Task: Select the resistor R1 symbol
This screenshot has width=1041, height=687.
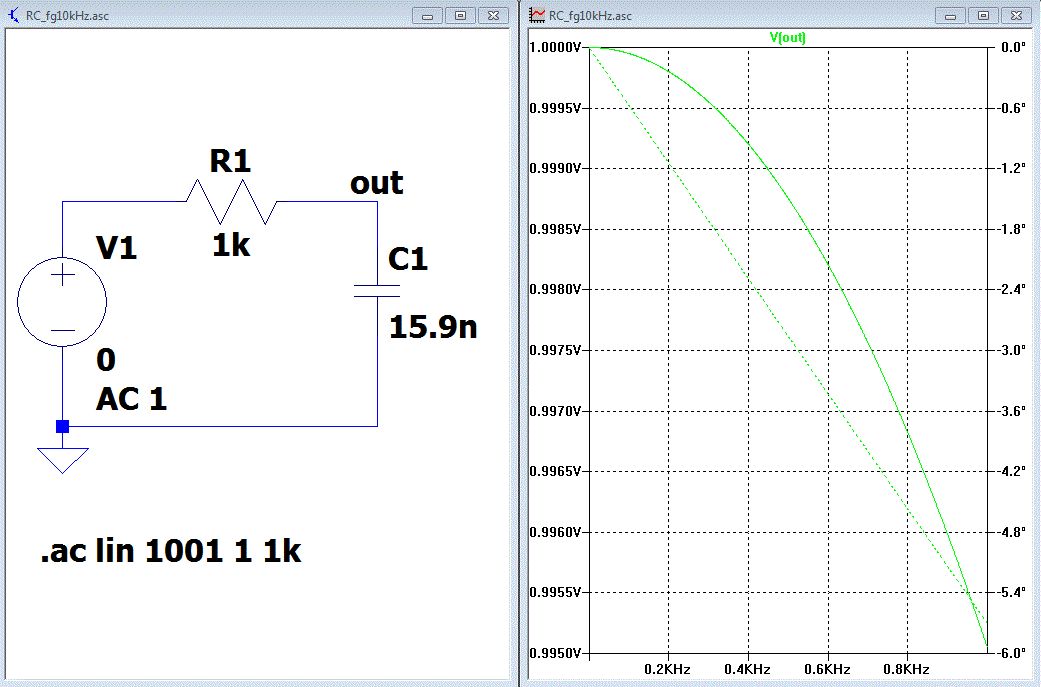Action: 231,201
